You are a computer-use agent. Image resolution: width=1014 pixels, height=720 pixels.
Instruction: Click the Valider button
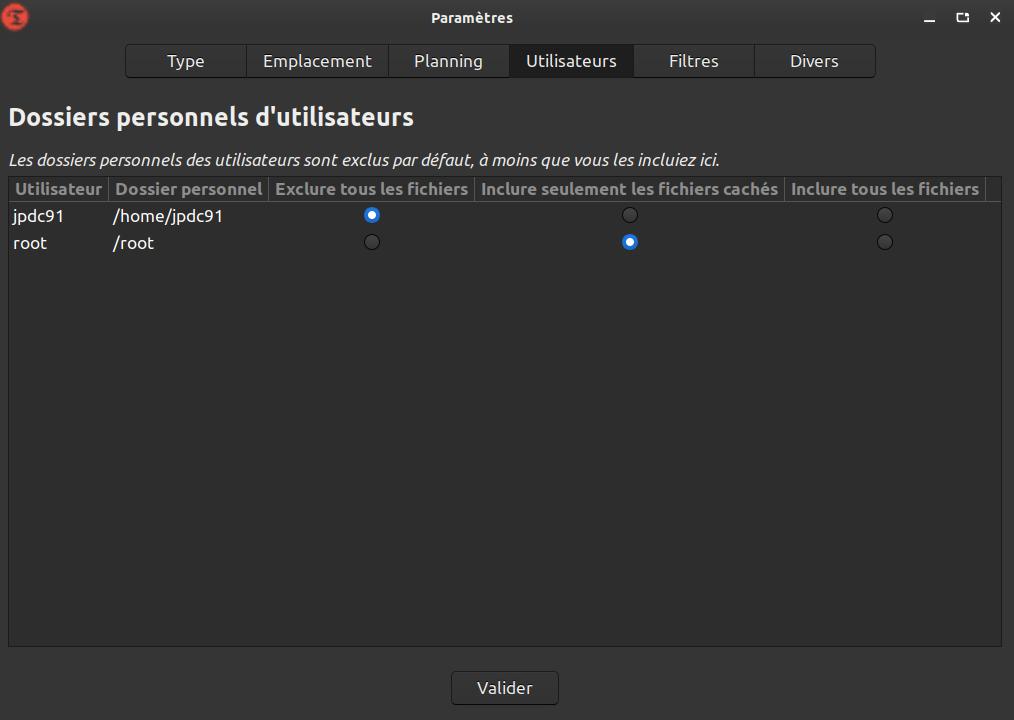coord(504,688)
